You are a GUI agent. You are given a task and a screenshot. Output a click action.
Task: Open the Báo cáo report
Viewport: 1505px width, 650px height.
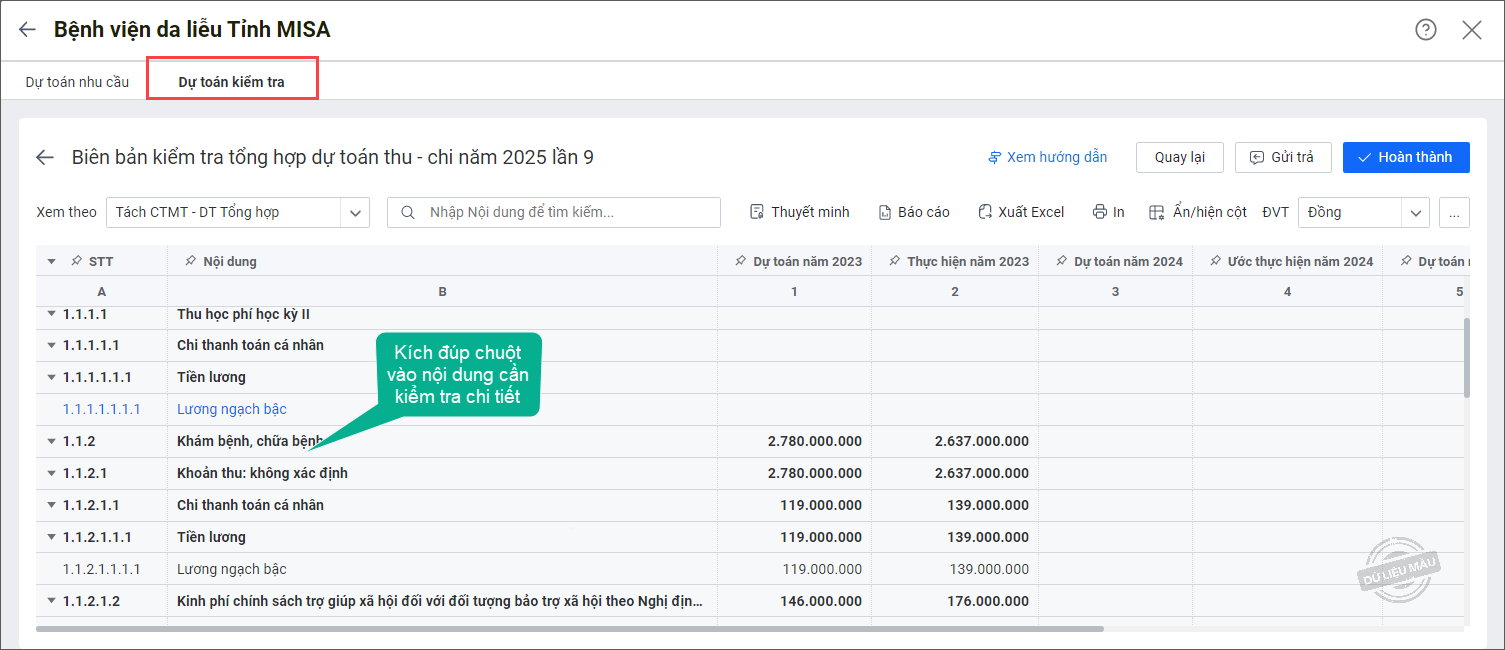pos(914,212)
